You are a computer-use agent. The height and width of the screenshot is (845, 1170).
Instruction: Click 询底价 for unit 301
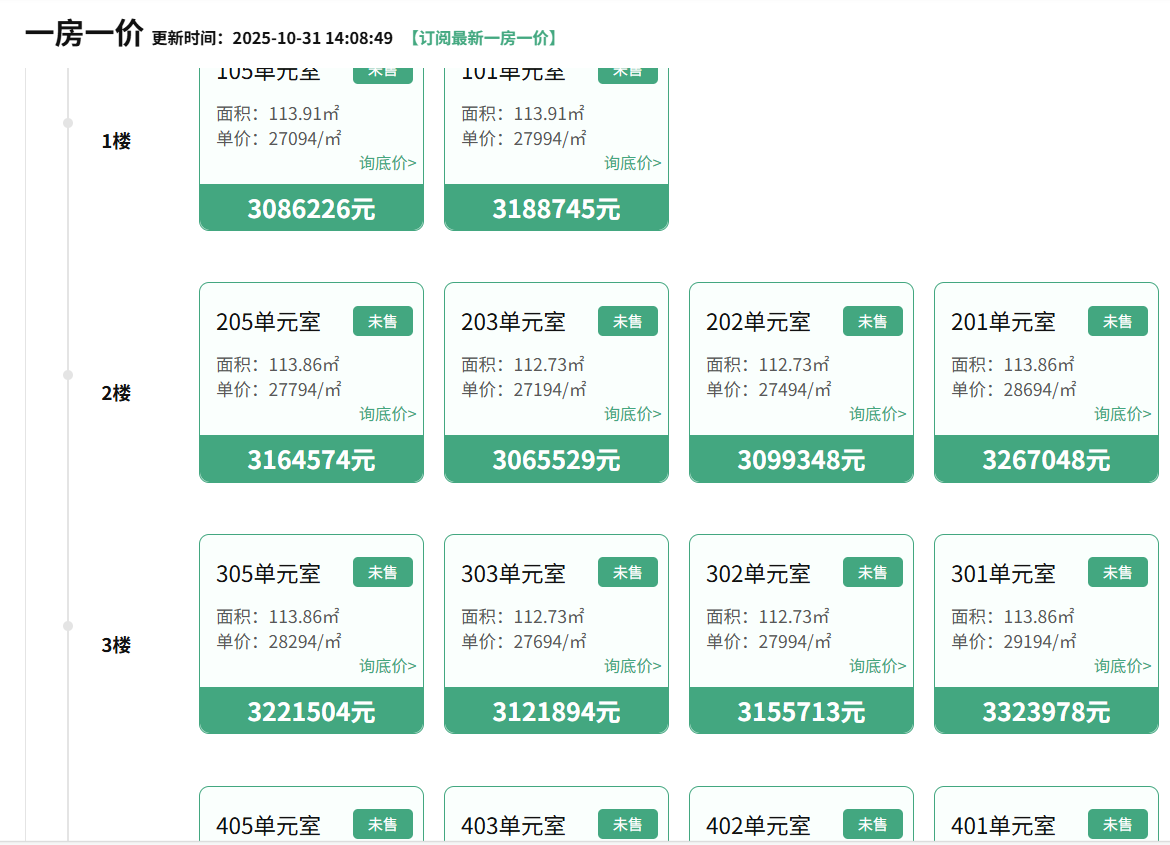[x=1123, y=666]
